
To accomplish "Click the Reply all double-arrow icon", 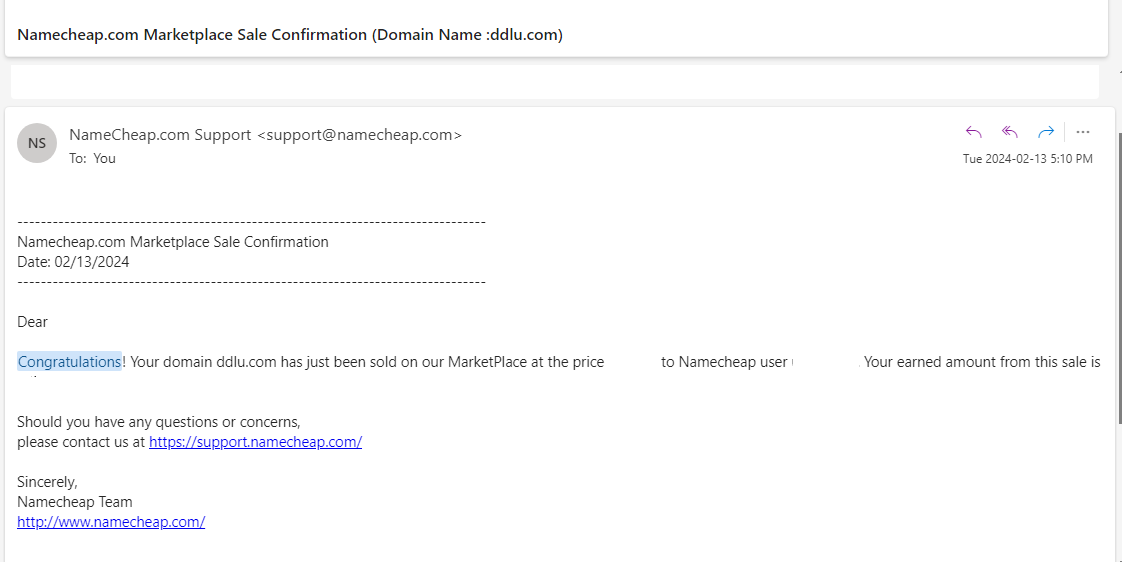I will 1010,132.
